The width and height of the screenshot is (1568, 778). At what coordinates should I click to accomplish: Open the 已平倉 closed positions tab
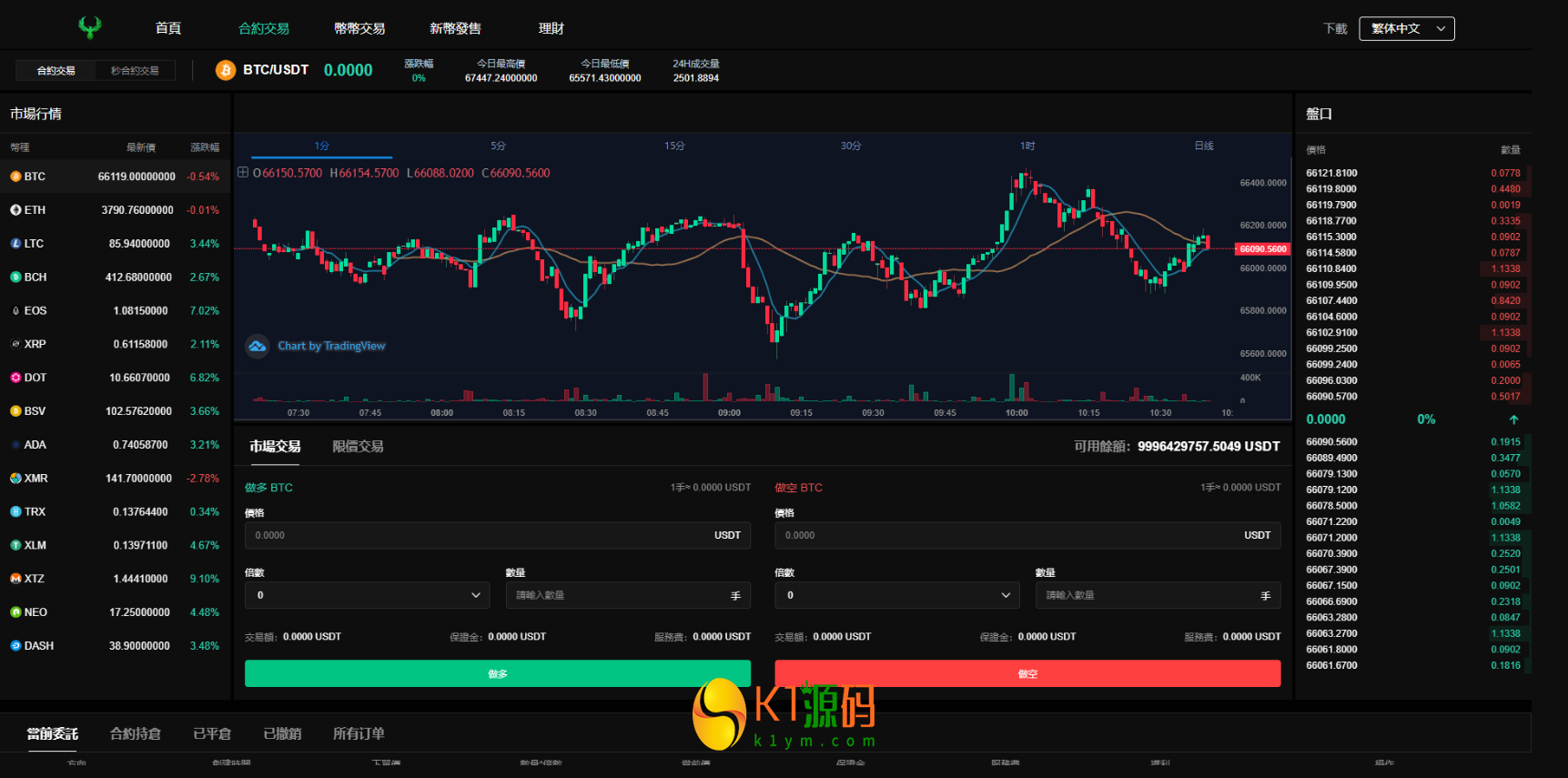point(212,733)
